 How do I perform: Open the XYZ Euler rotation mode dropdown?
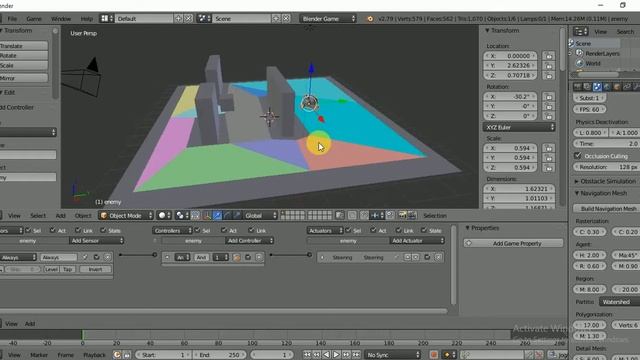point(519,127)
